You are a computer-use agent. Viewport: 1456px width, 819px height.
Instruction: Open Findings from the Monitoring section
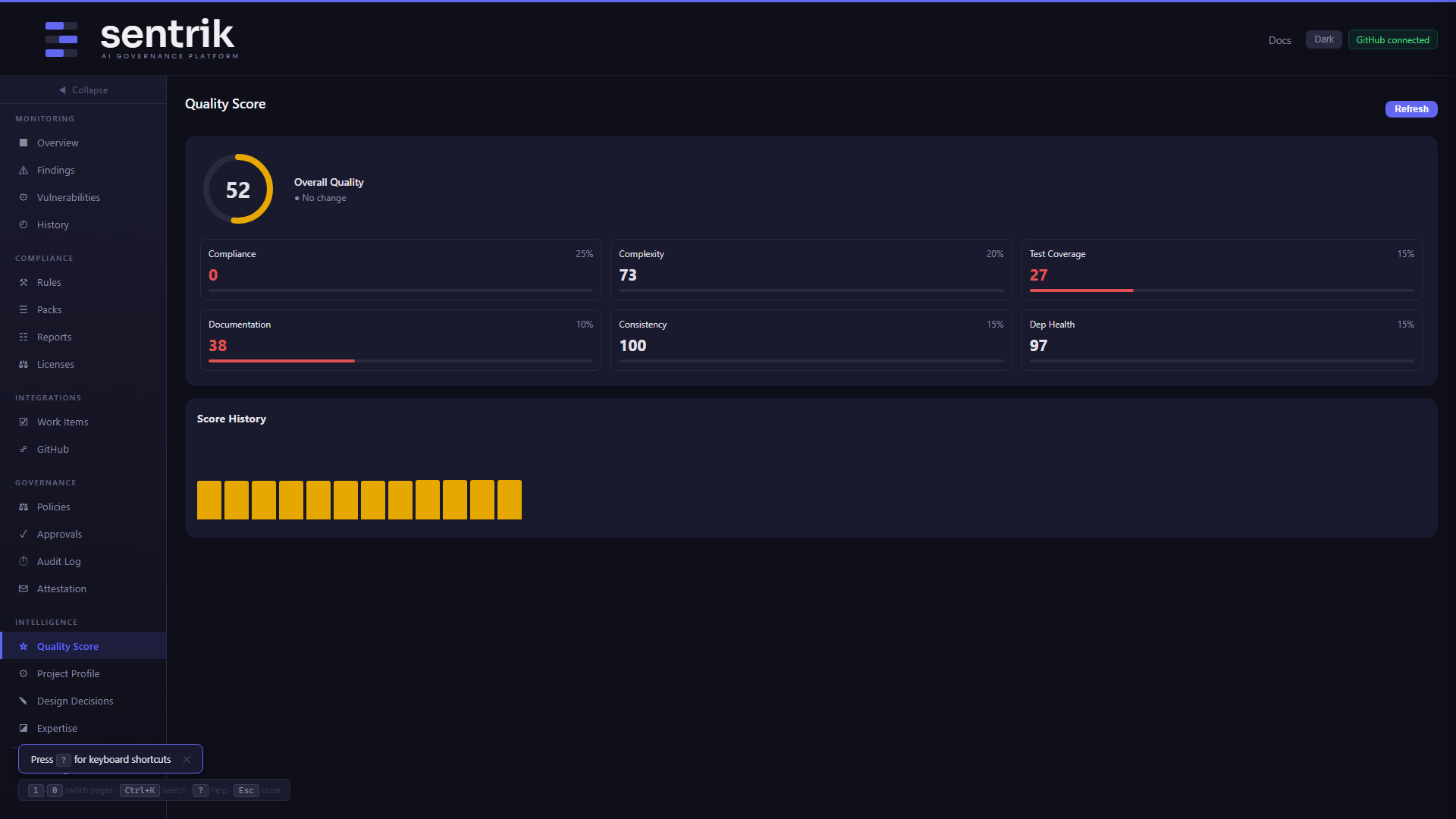[55, 170]
